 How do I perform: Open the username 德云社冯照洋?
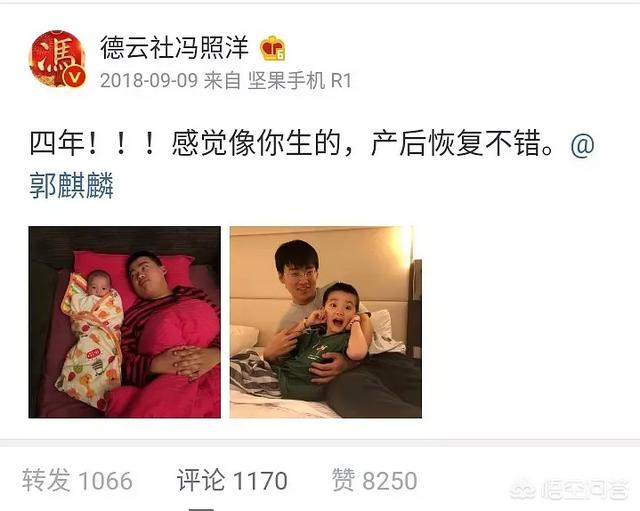coord(174,48)
